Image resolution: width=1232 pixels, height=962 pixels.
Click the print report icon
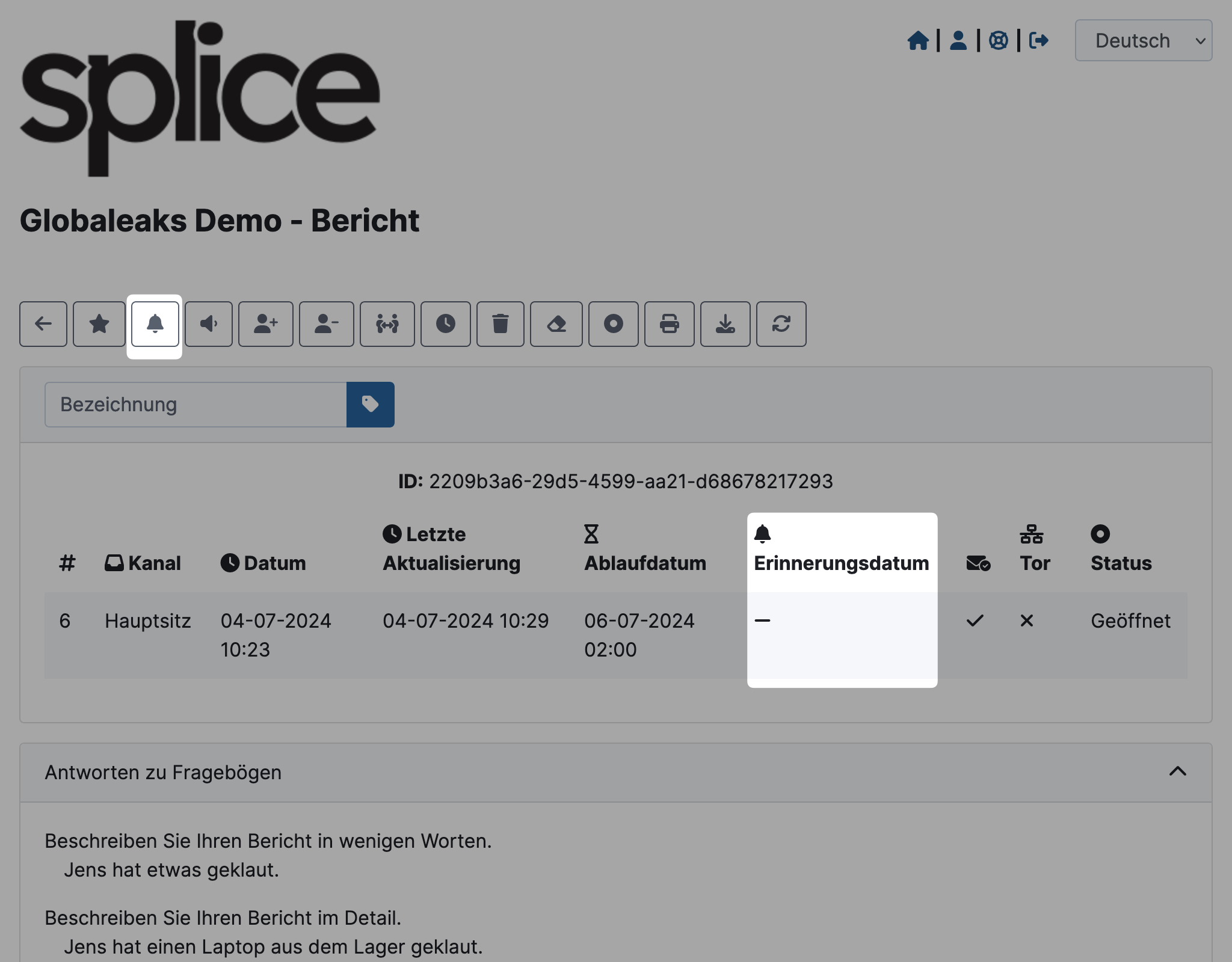668,323
